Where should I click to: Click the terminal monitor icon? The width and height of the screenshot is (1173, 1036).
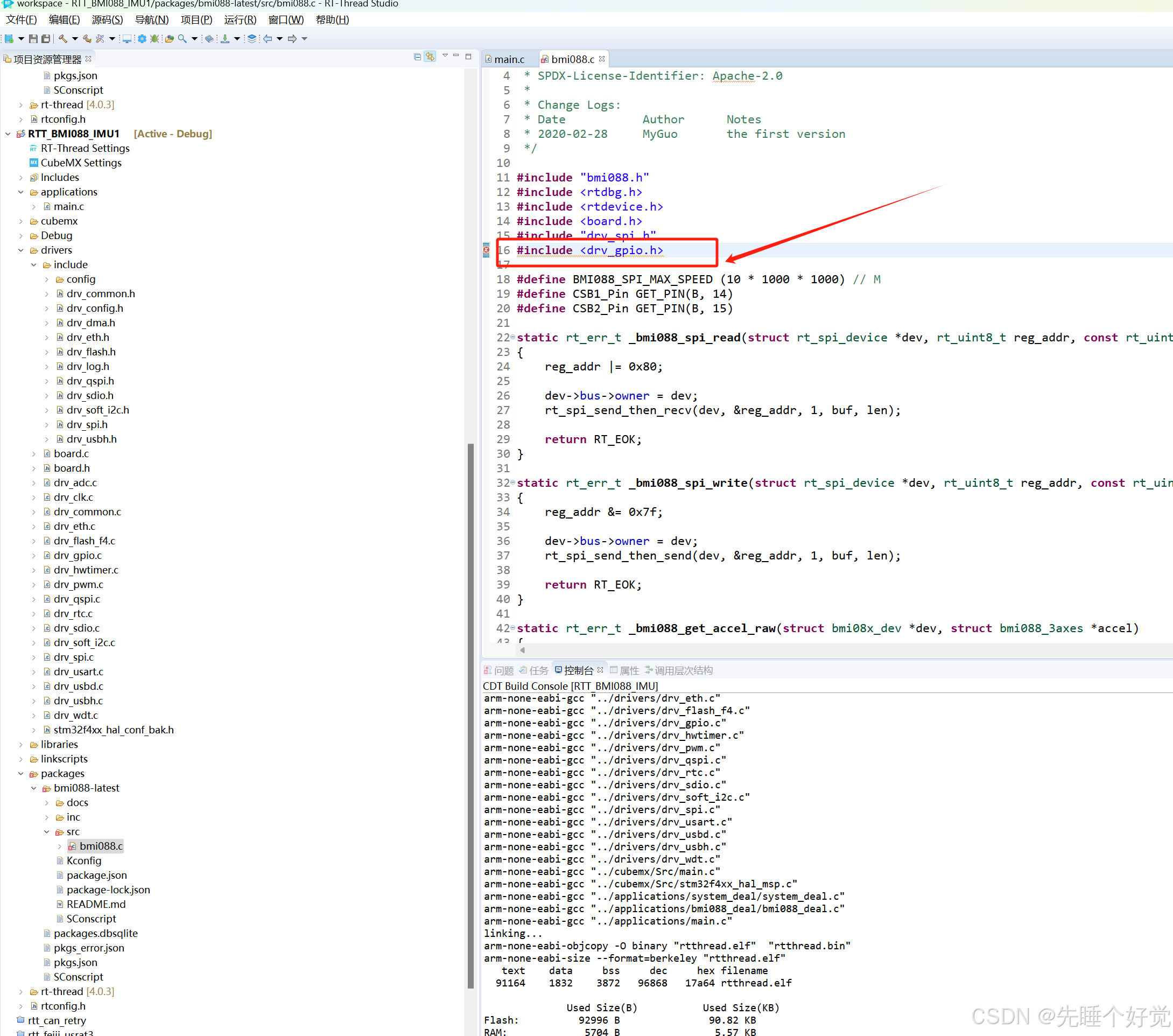(x=127, y=38)
